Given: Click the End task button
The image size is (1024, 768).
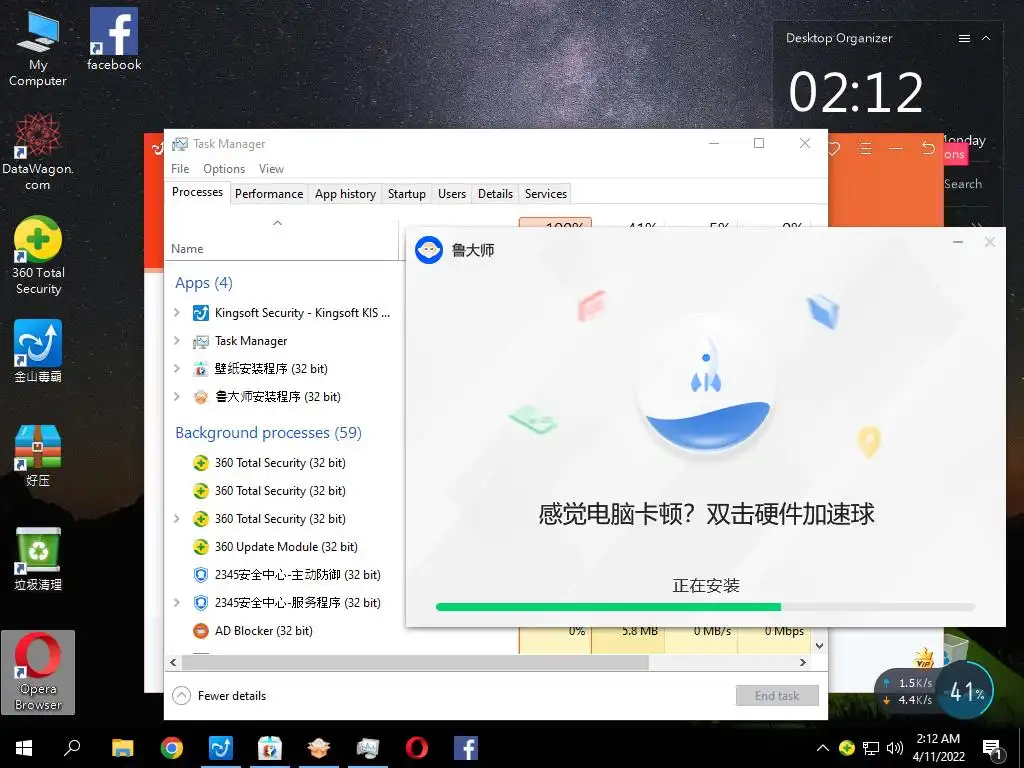Looking at the screenshot, I should 777,696.
